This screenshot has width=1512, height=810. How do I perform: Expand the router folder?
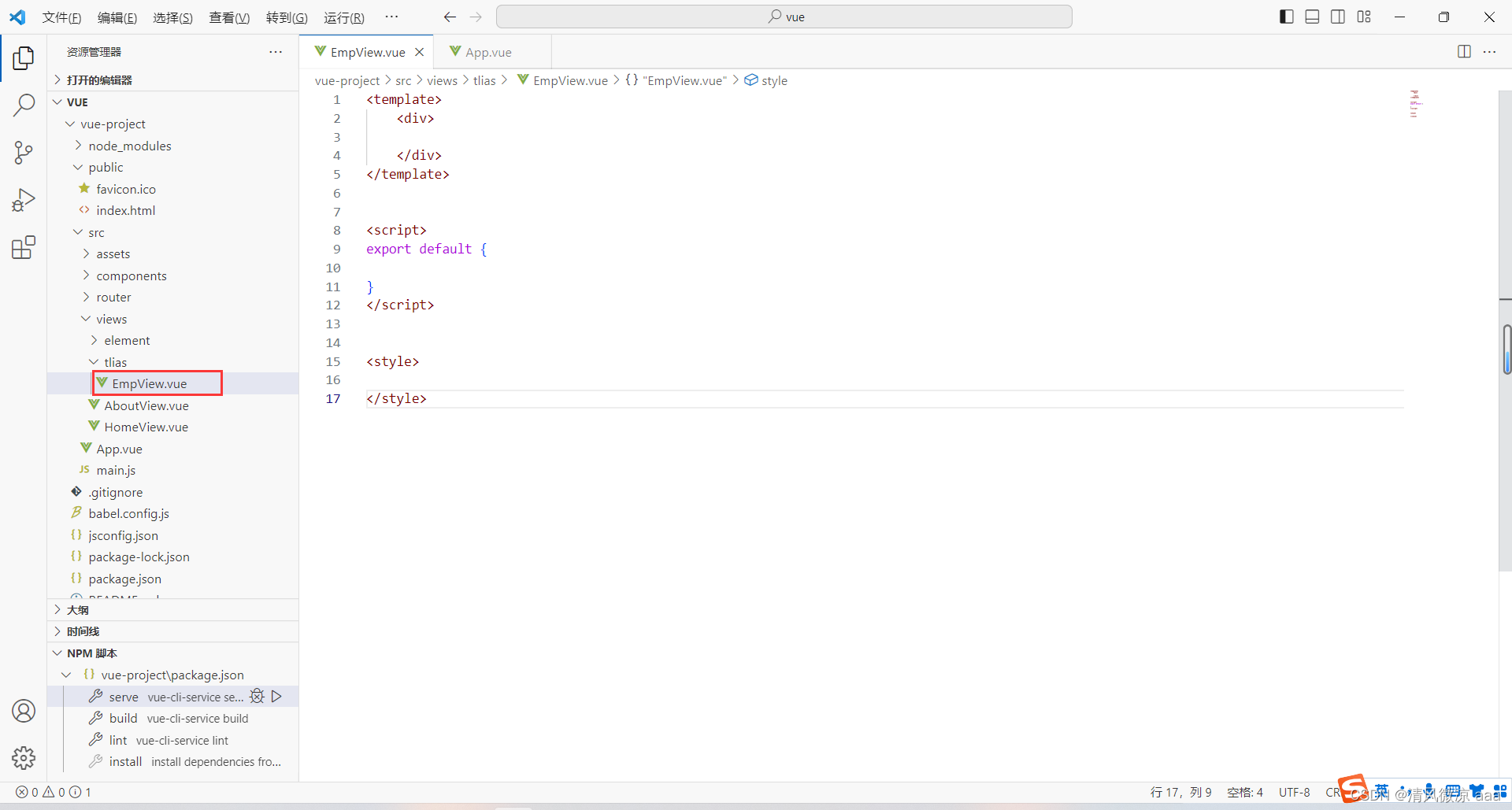click(x=173, y=297)
